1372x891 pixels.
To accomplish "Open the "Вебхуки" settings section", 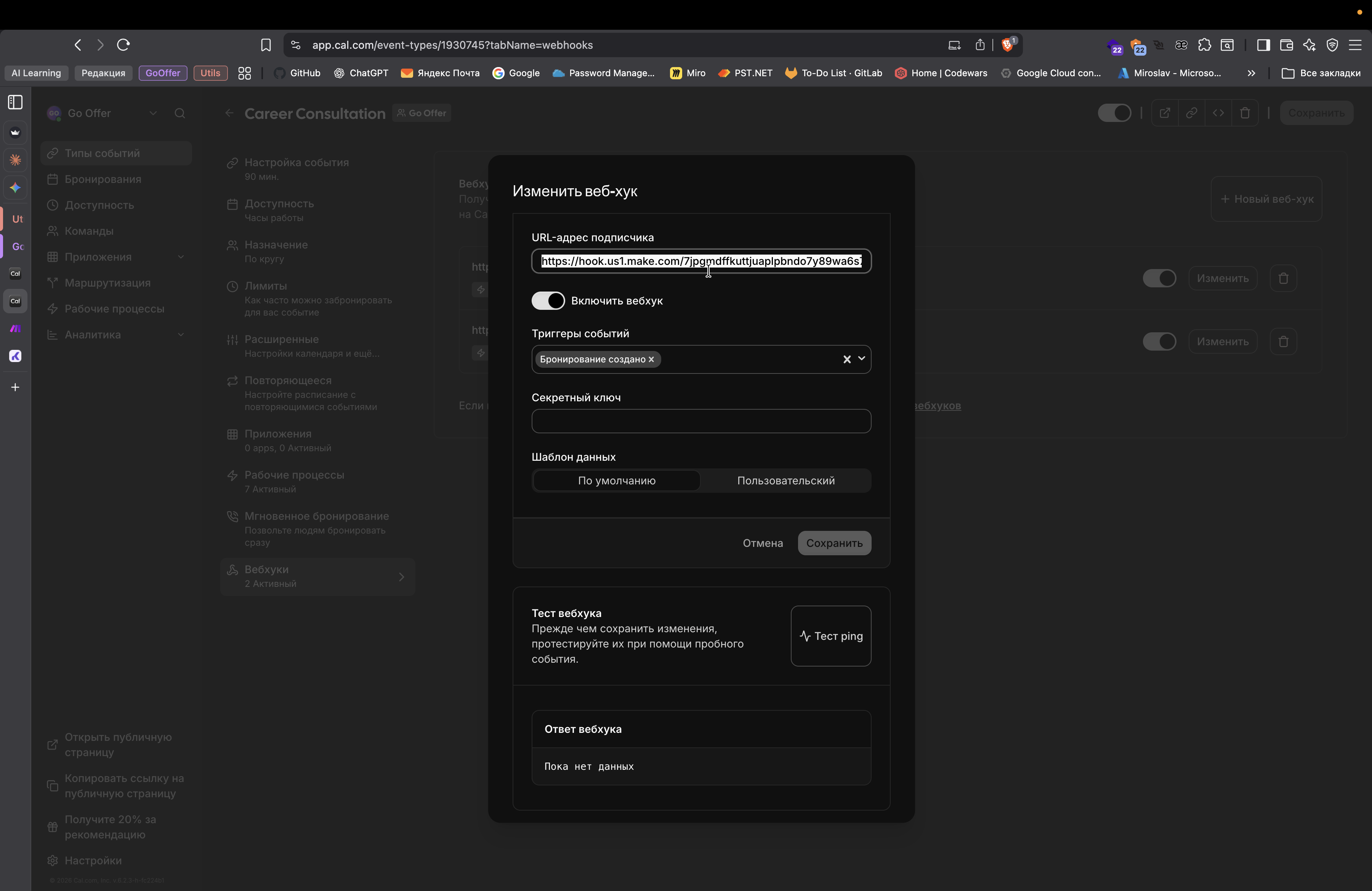I will (x=317, y=576).
